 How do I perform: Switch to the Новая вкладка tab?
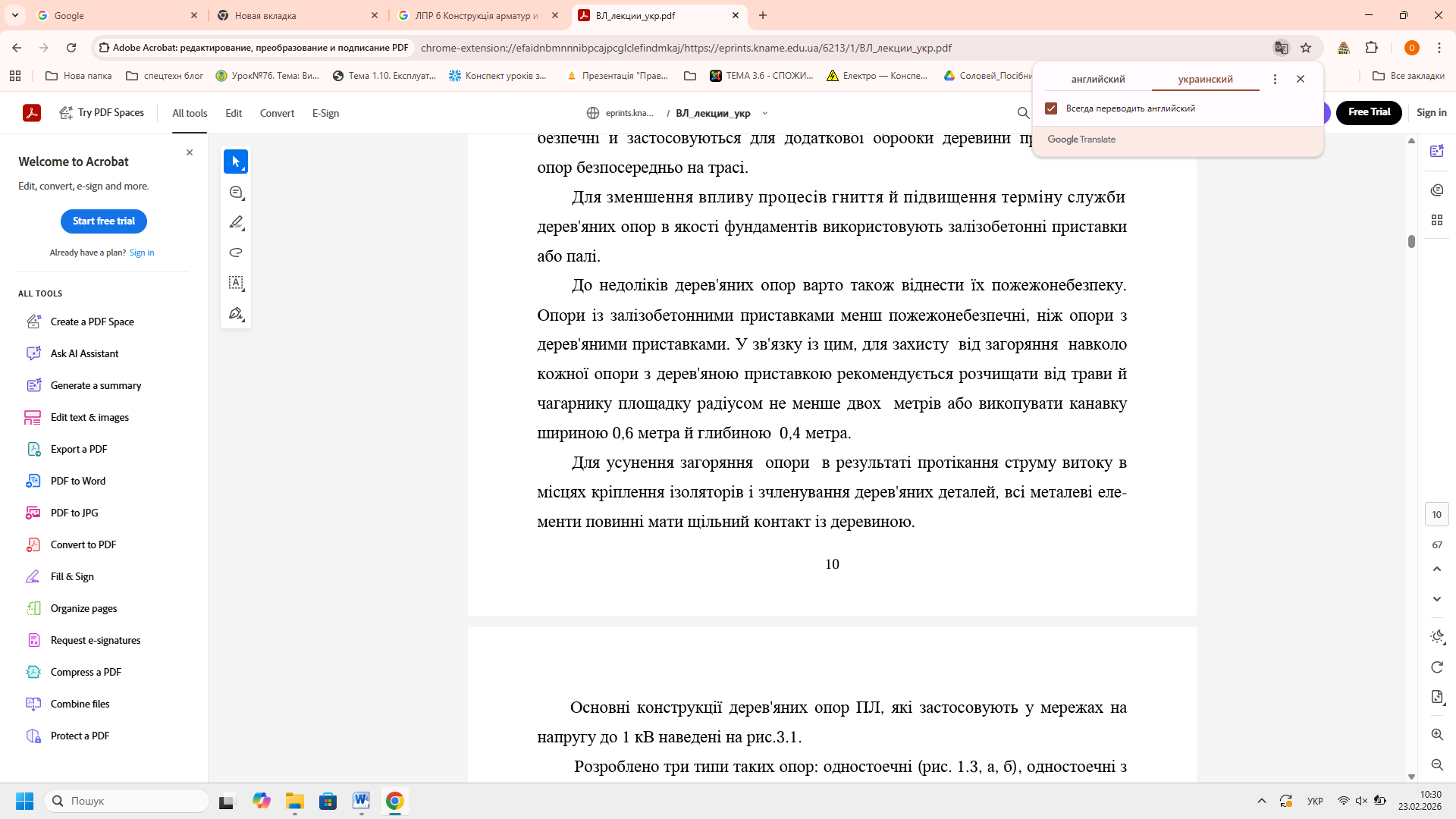298,15
